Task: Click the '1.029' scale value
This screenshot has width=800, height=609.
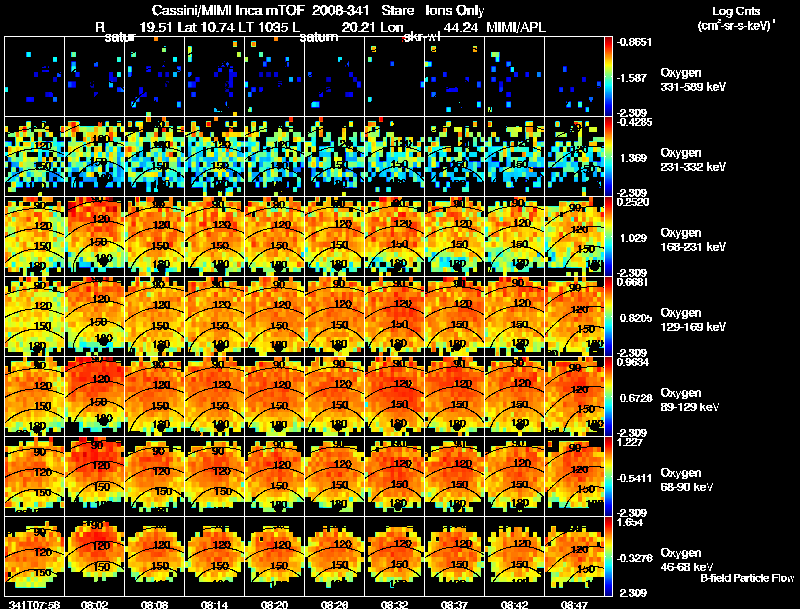Action: (633, 238)
